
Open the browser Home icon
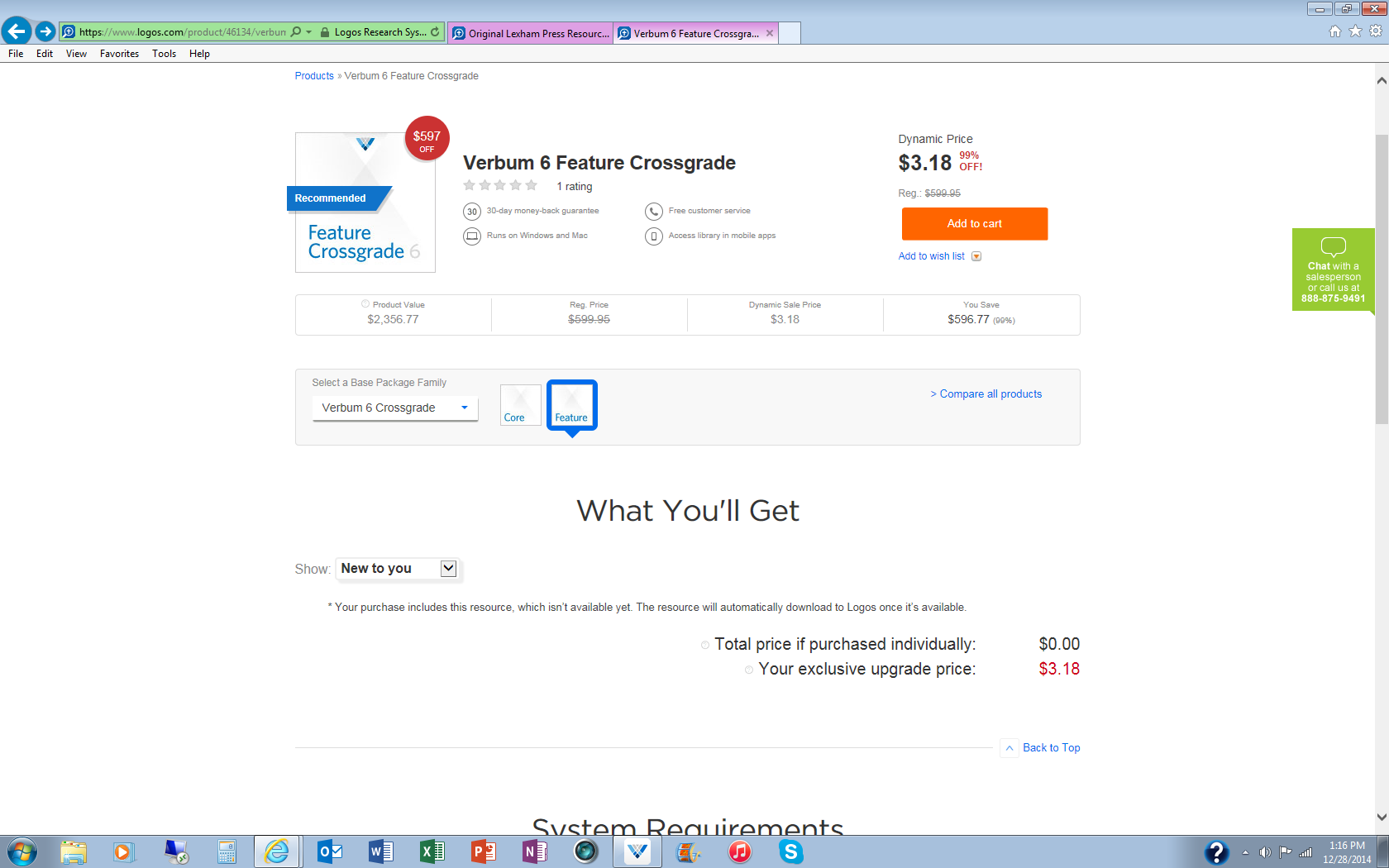coord(1335,31)
